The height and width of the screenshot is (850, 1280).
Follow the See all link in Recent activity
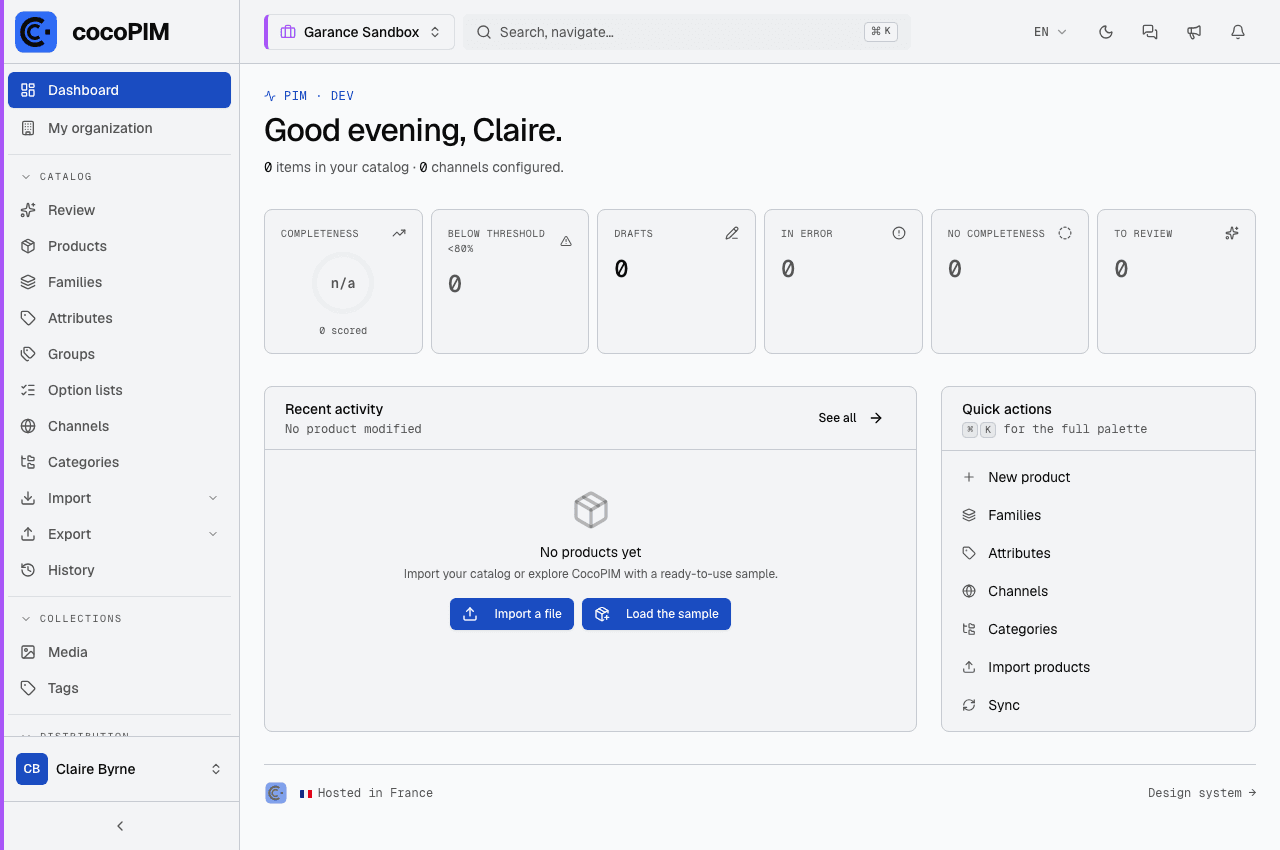pos(851,418)
